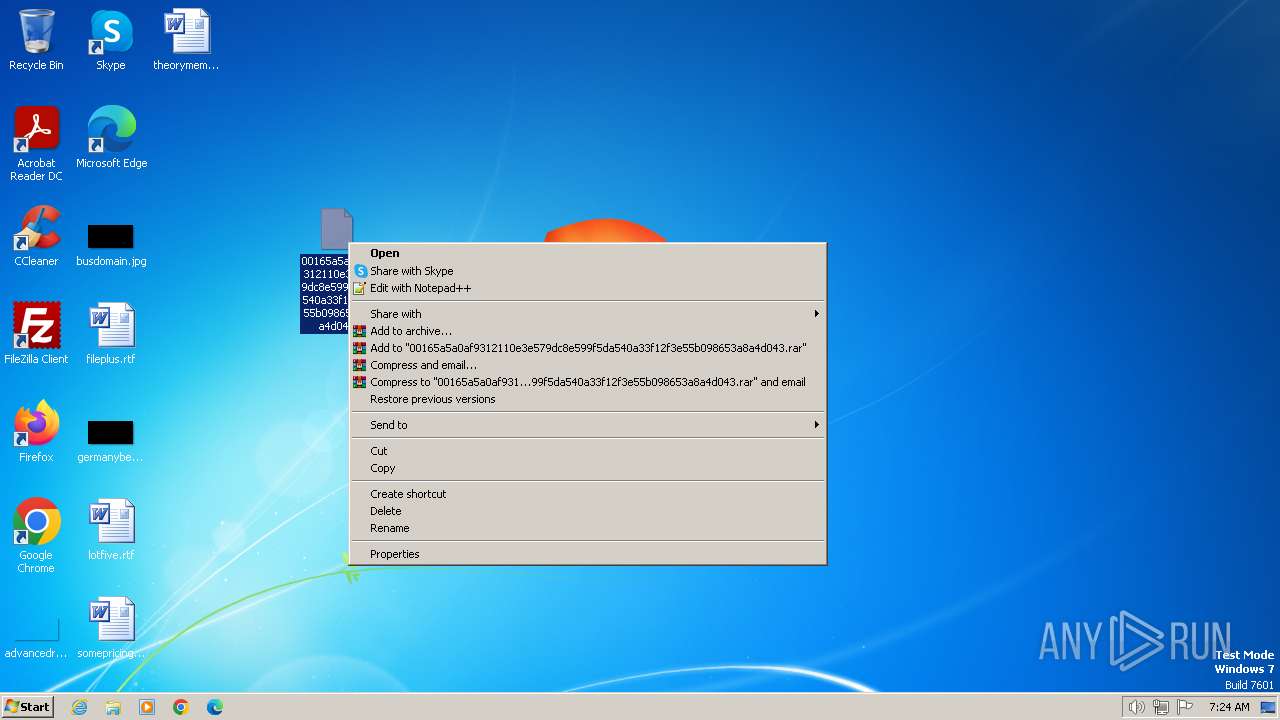The image size is (1280, 720).
Task: Choose Delete in the context menu
Action: coord(588,511)
